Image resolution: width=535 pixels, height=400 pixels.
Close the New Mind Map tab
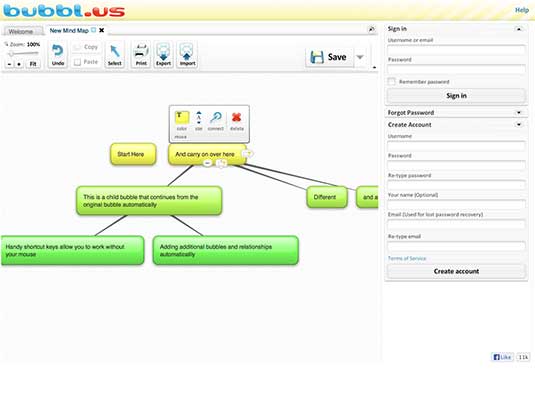coord(102,30)
